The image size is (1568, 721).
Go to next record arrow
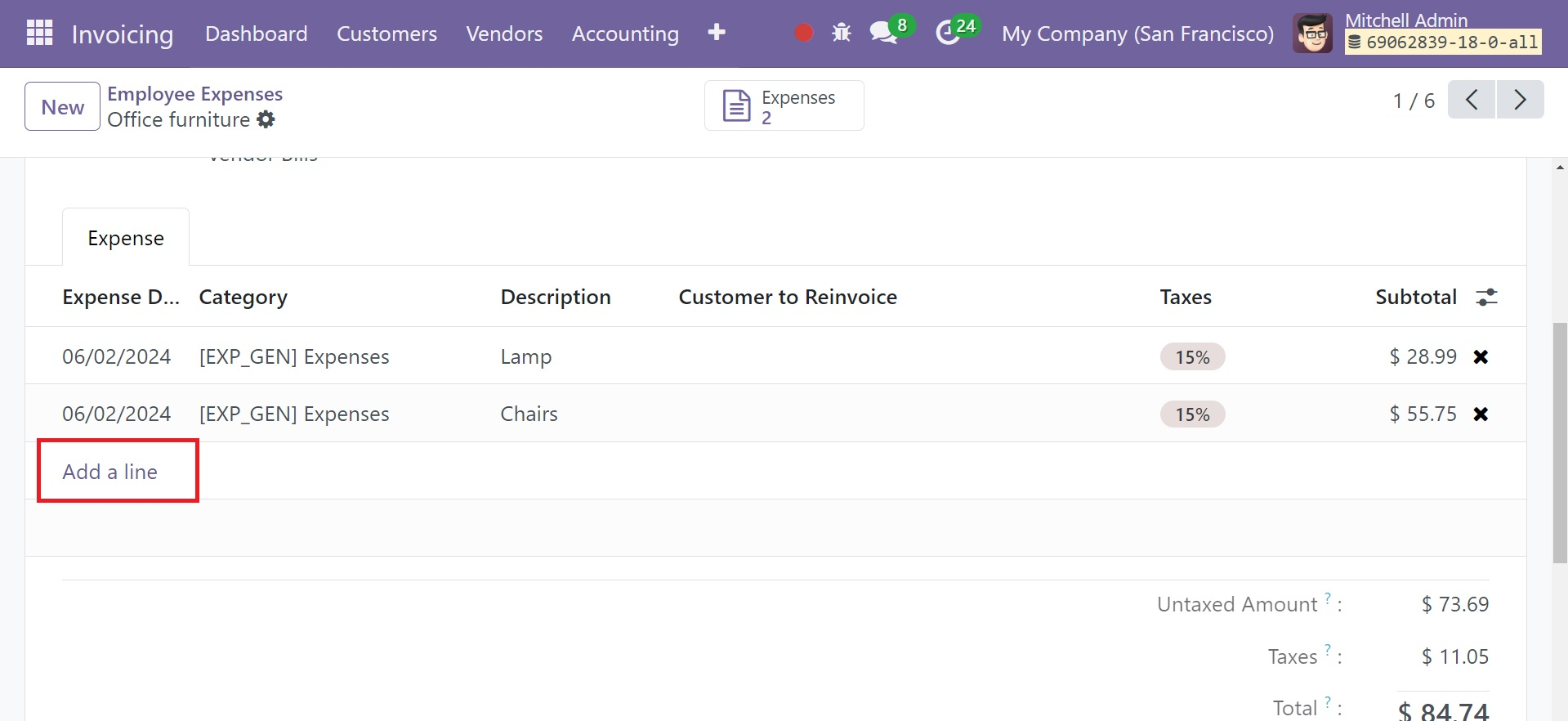coord(1521,100)
